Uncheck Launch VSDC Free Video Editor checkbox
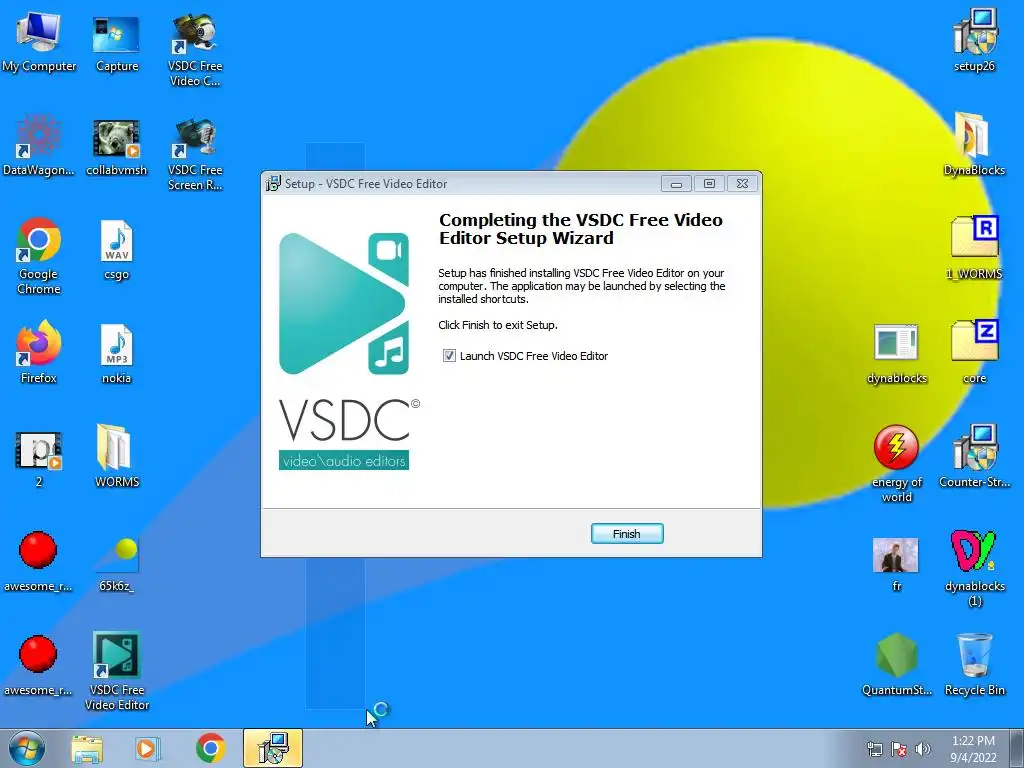 pos(449,356)
